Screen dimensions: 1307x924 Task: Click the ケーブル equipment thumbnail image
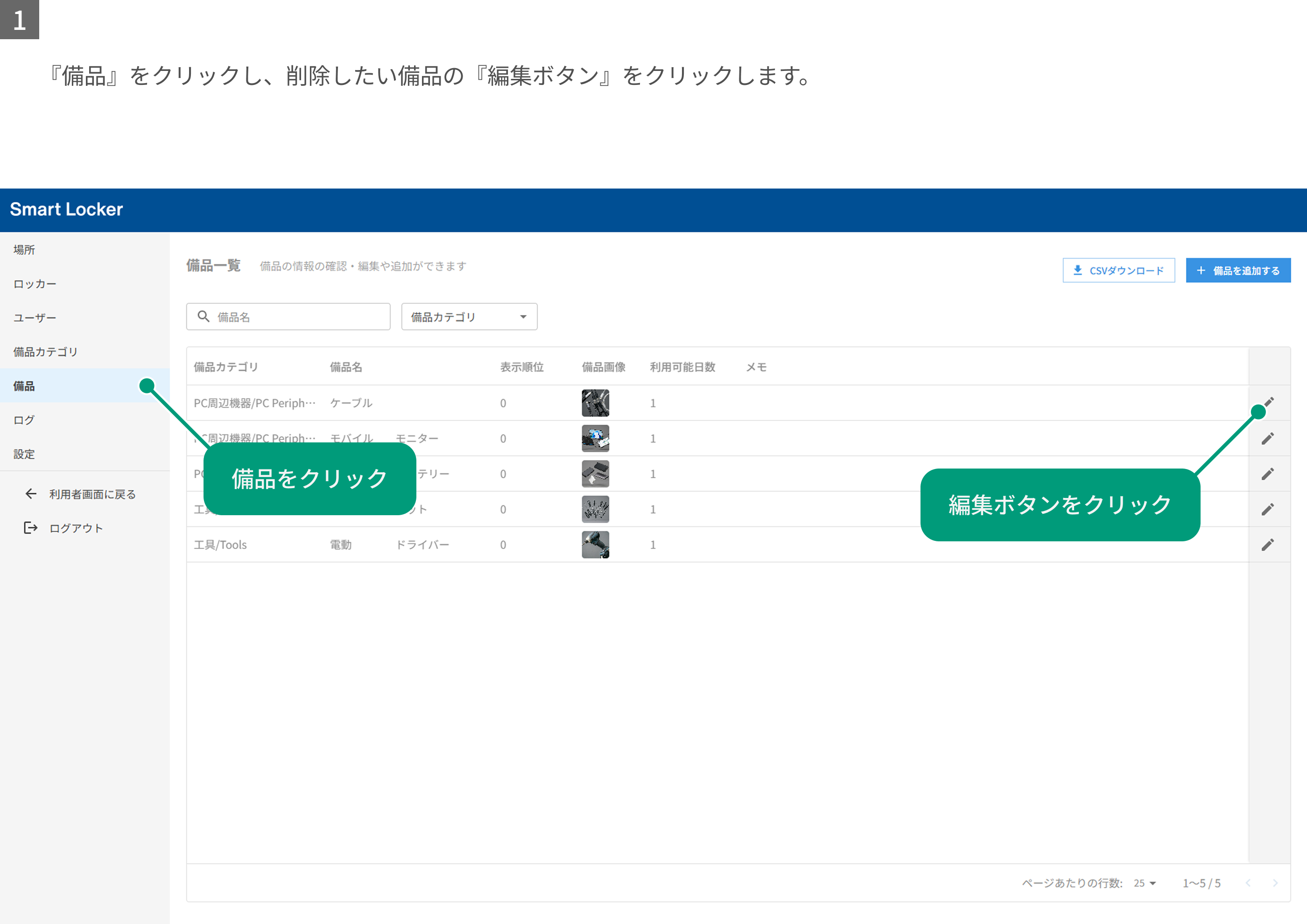click(x=596, y=403)
